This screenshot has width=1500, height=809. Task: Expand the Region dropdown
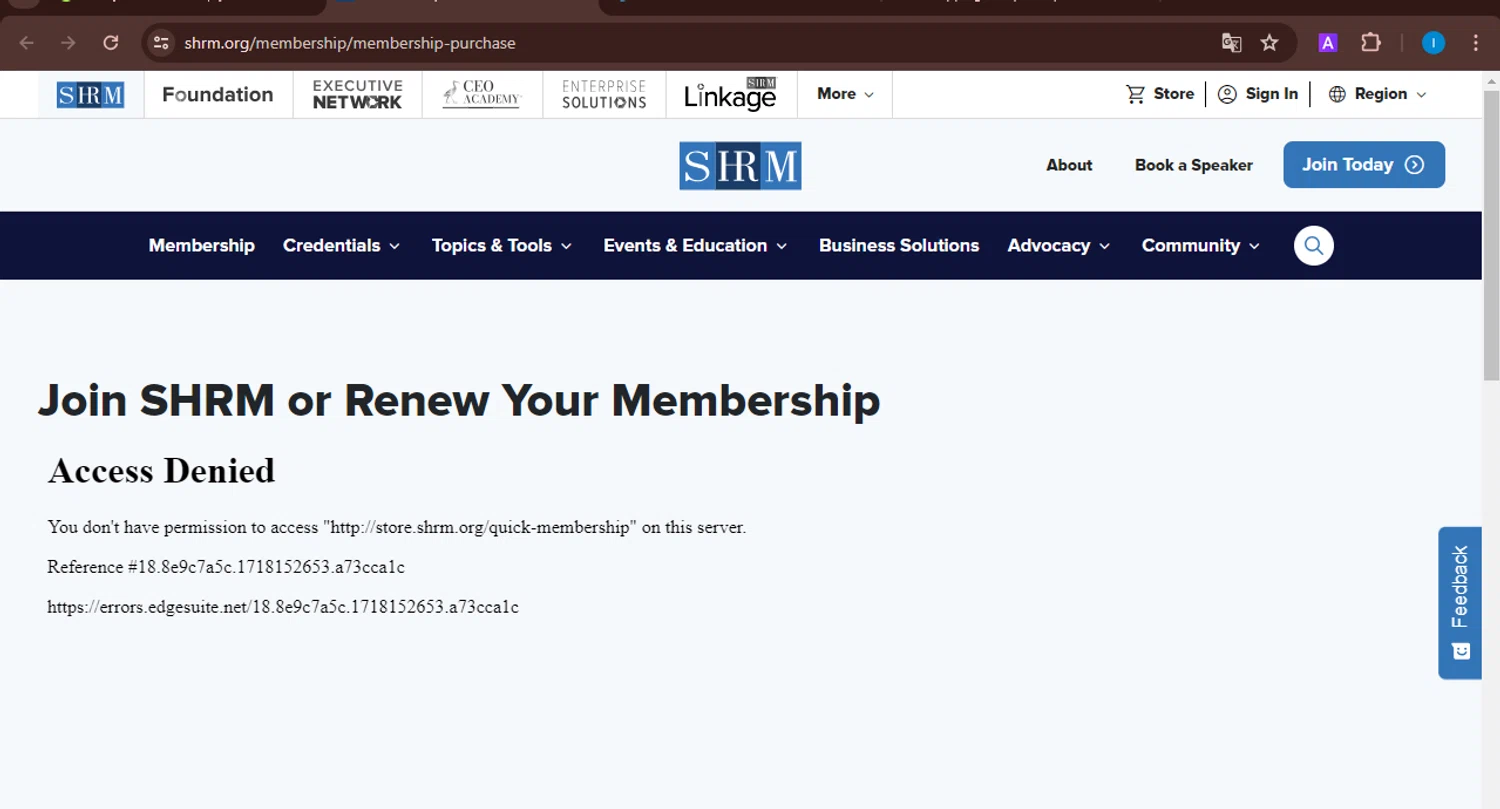point(1377,94)
